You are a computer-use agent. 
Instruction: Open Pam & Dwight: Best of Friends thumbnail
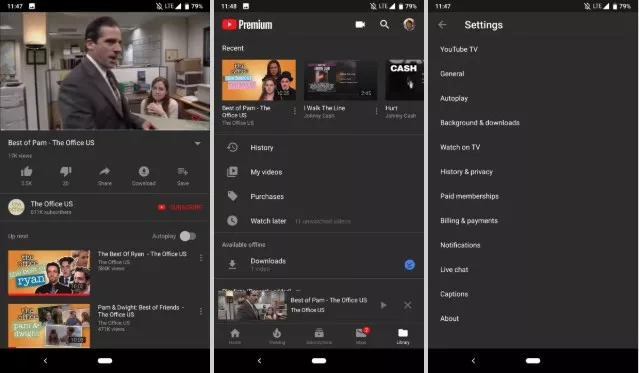(x=49, y=326)
